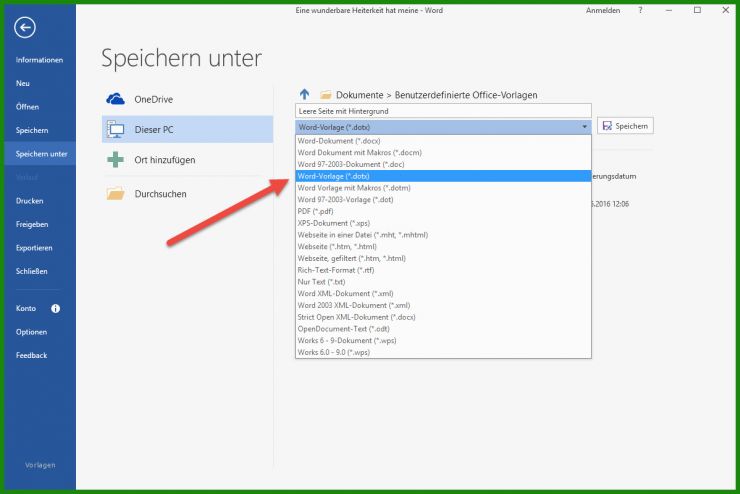The width and height of the screenshot is (740, 494).
Task: Select Webseite (*.htm, *.html) option
Action: click(x=443, y=247)
